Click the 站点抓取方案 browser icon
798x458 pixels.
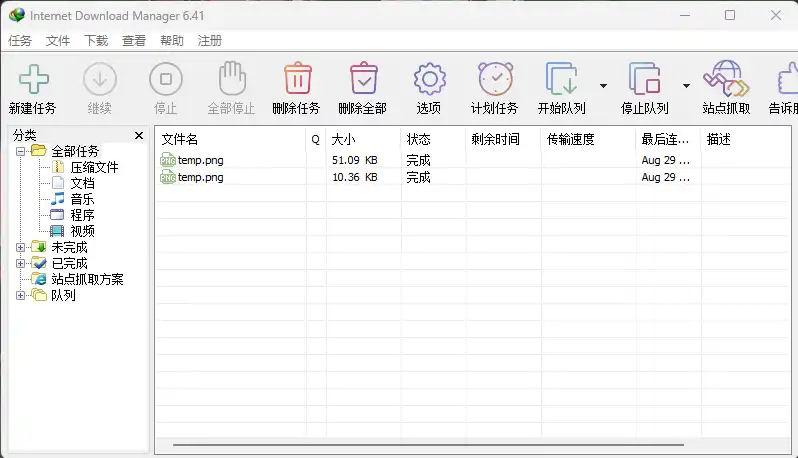(x=39, y=278)
